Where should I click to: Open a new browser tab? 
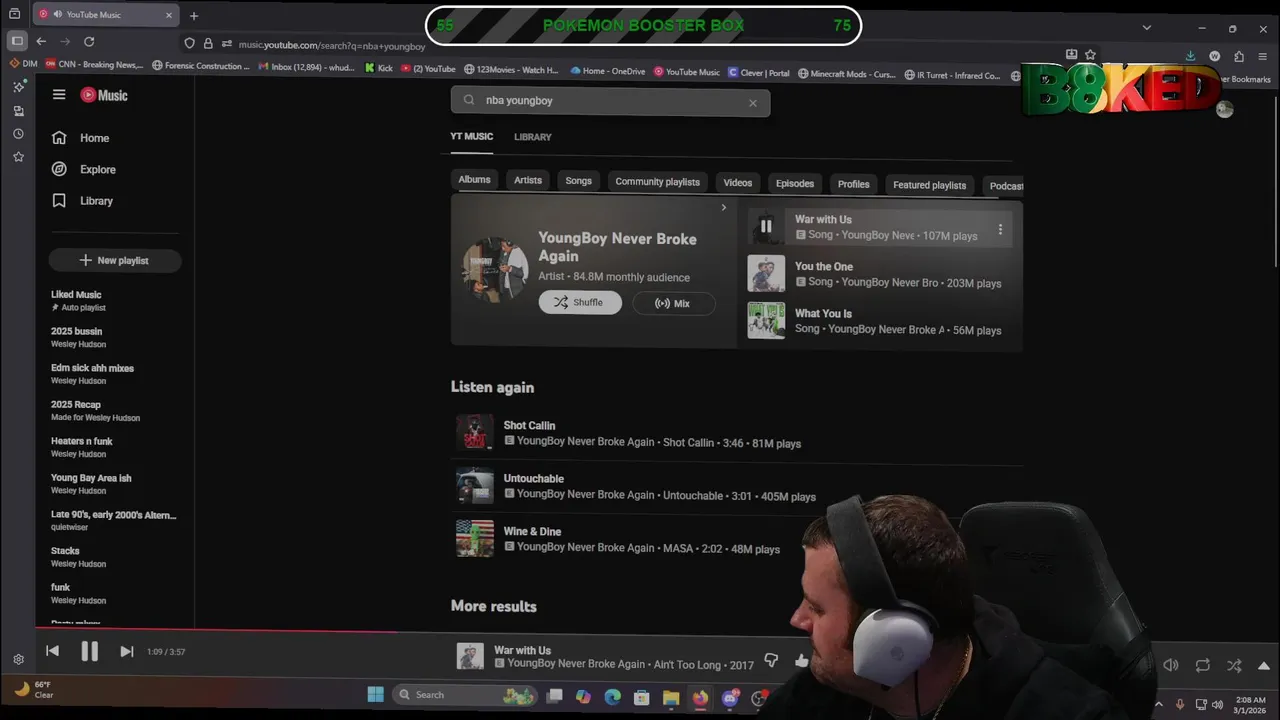point(194,15)
